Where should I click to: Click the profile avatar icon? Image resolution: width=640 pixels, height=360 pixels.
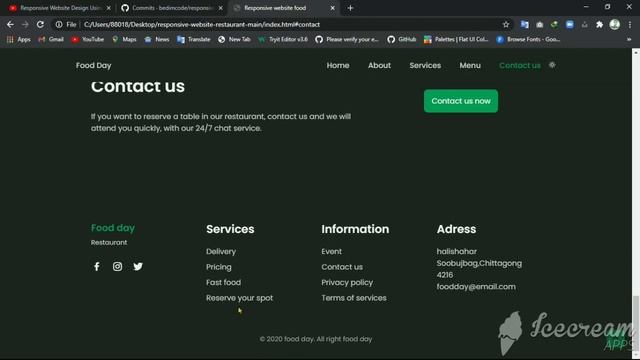(x=615, y=24)
